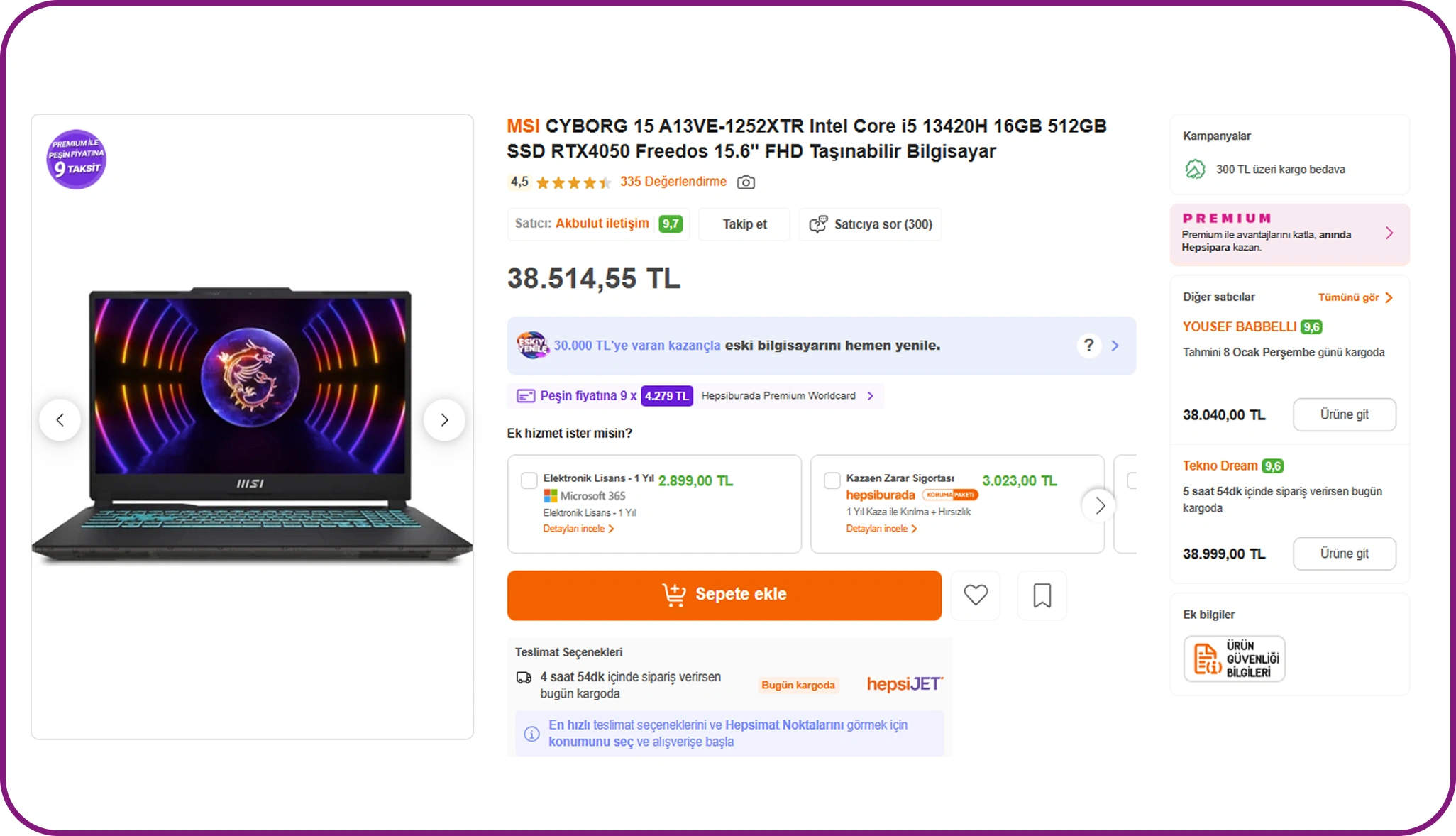Open Premium banner chevron
The height and width of the screenshot is (836, 1456).
[x=1389, y=233]
